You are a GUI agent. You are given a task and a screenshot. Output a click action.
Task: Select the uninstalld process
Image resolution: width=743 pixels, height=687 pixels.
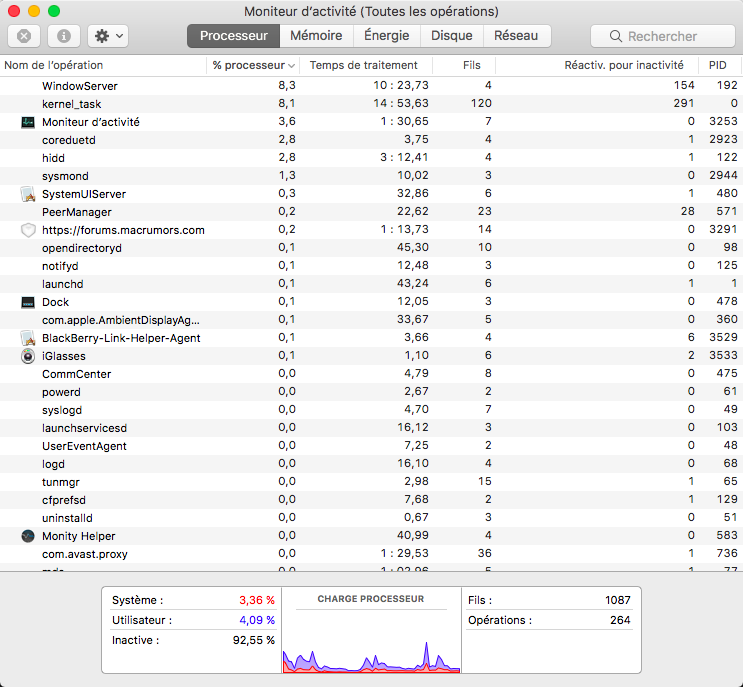[372, 518]
